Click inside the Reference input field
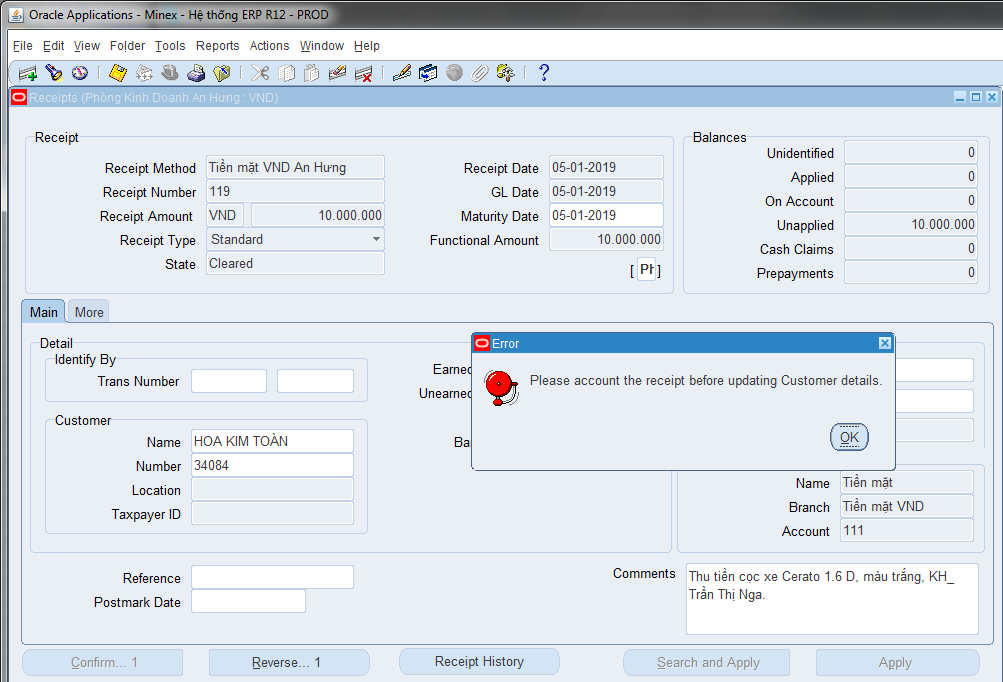The height and width of the screenshot is (682, 1003). tap(272, 578)
